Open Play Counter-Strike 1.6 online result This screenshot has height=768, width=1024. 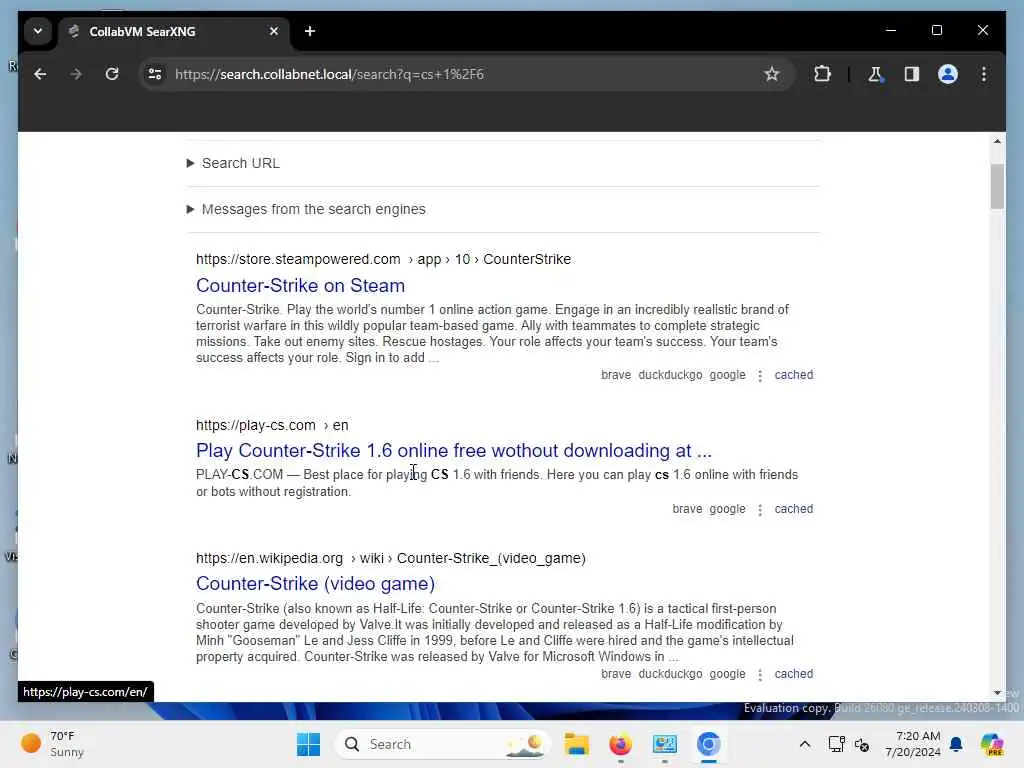point(454,451)
